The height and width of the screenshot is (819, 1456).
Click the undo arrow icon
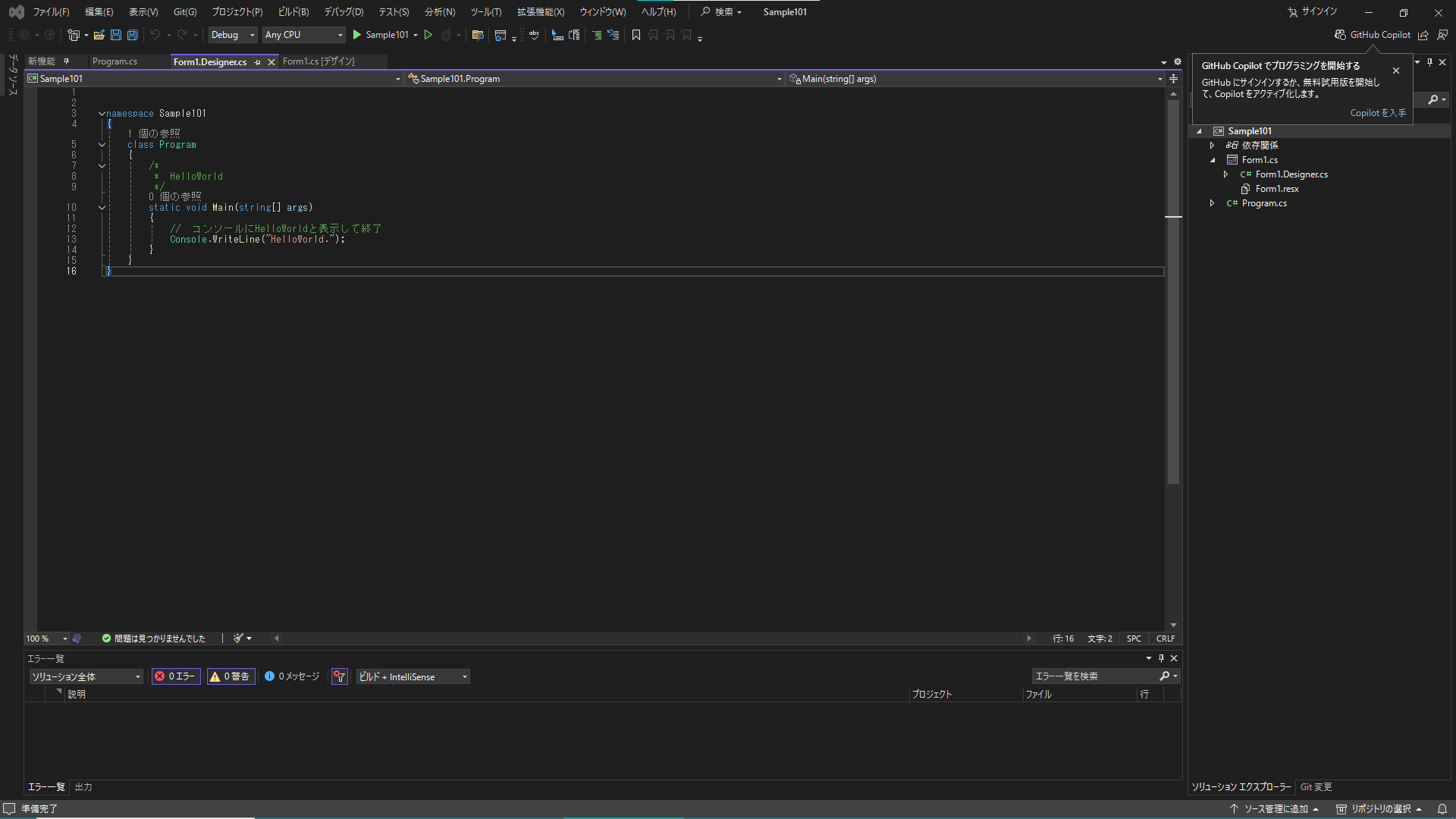(x=155, y=35)
